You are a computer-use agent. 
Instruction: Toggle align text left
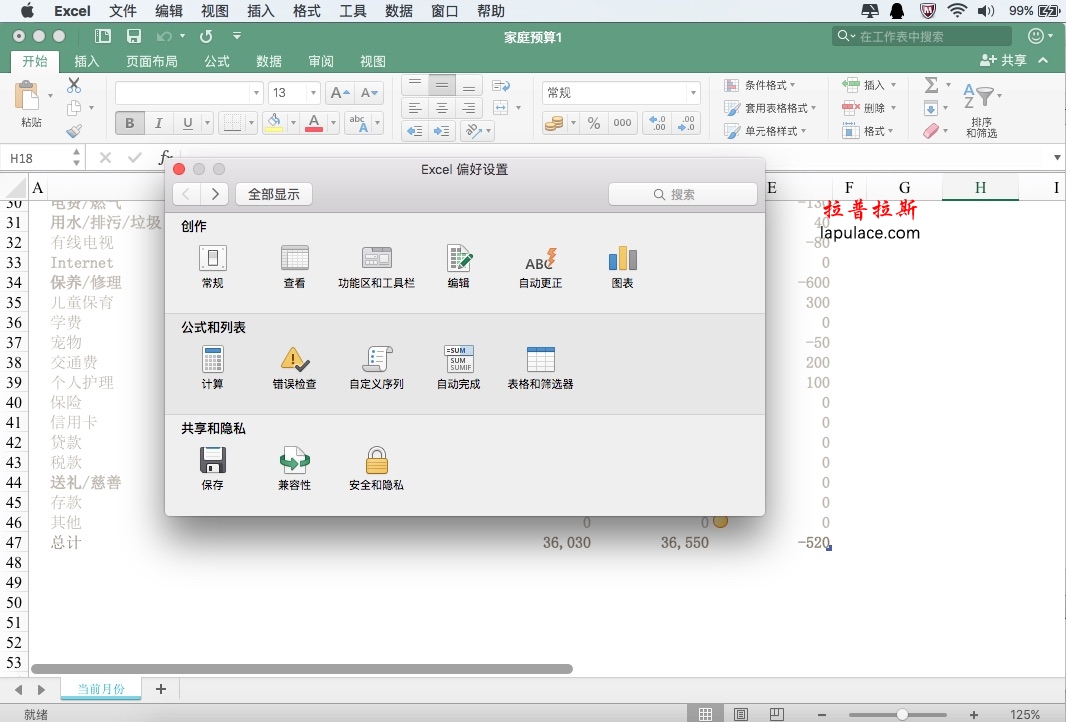click(415, 108)
